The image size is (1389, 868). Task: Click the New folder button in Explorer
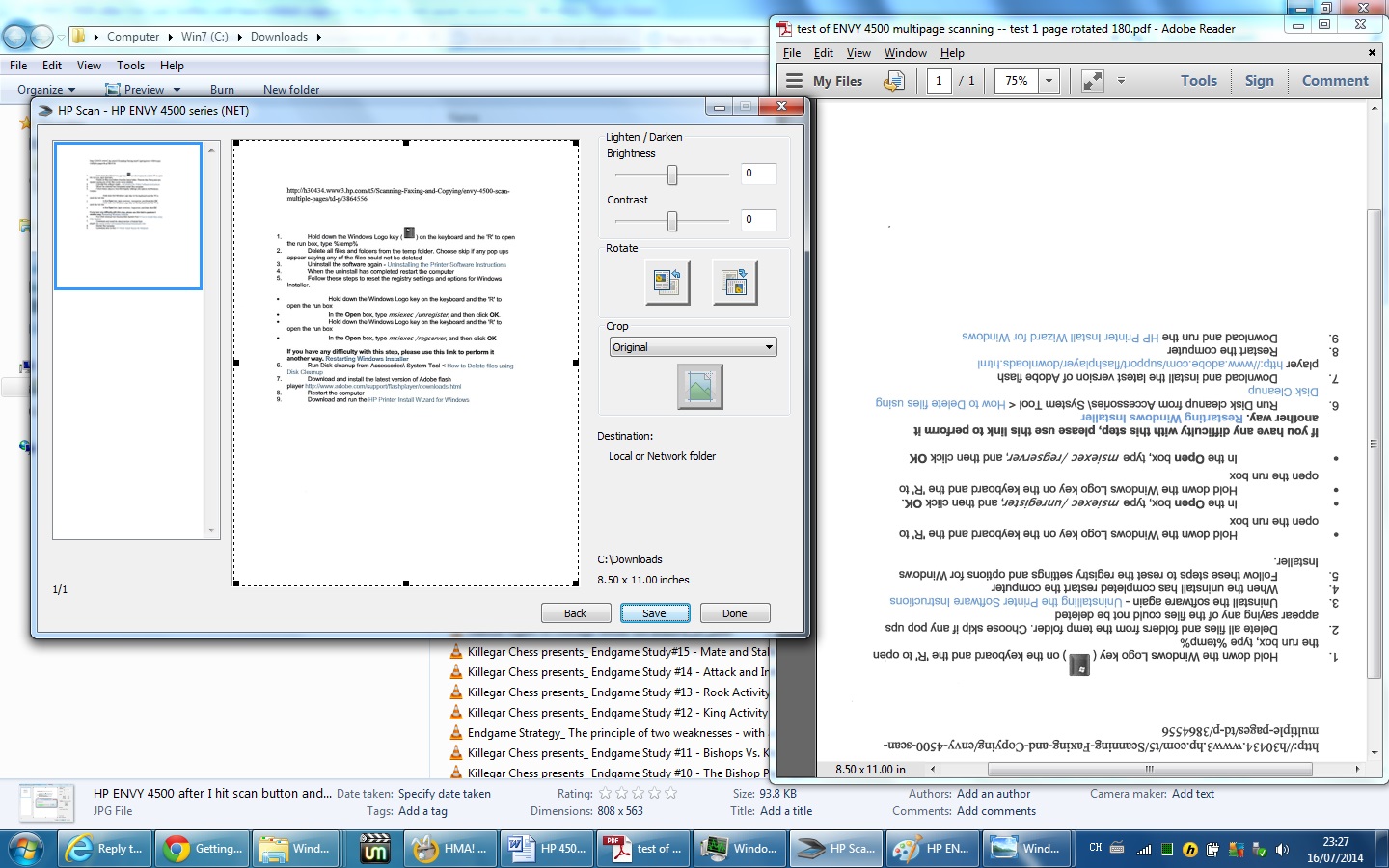tap(291, 90)
